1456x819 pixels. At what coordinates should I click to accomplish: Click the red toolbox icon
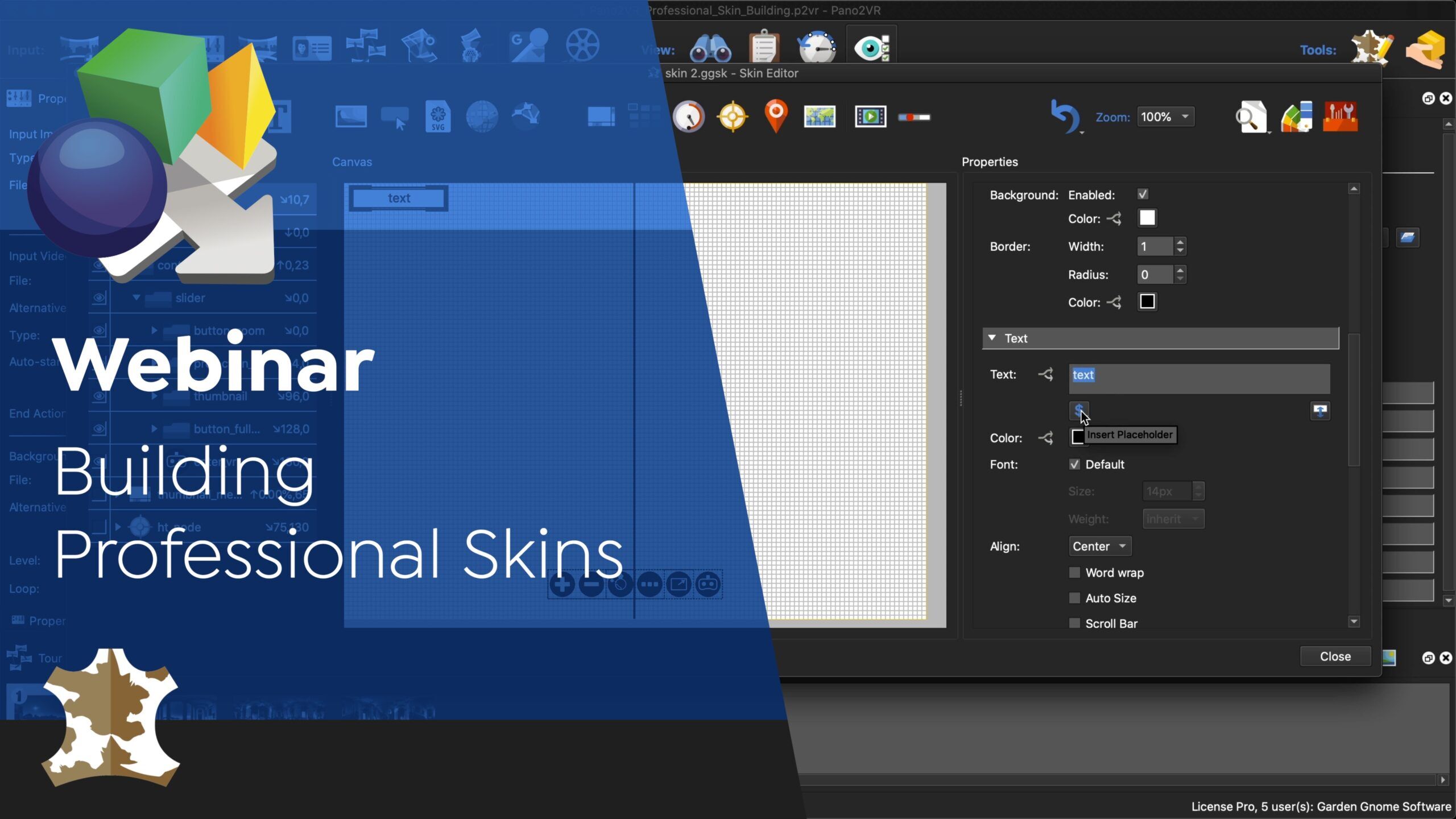point(1341,117)
